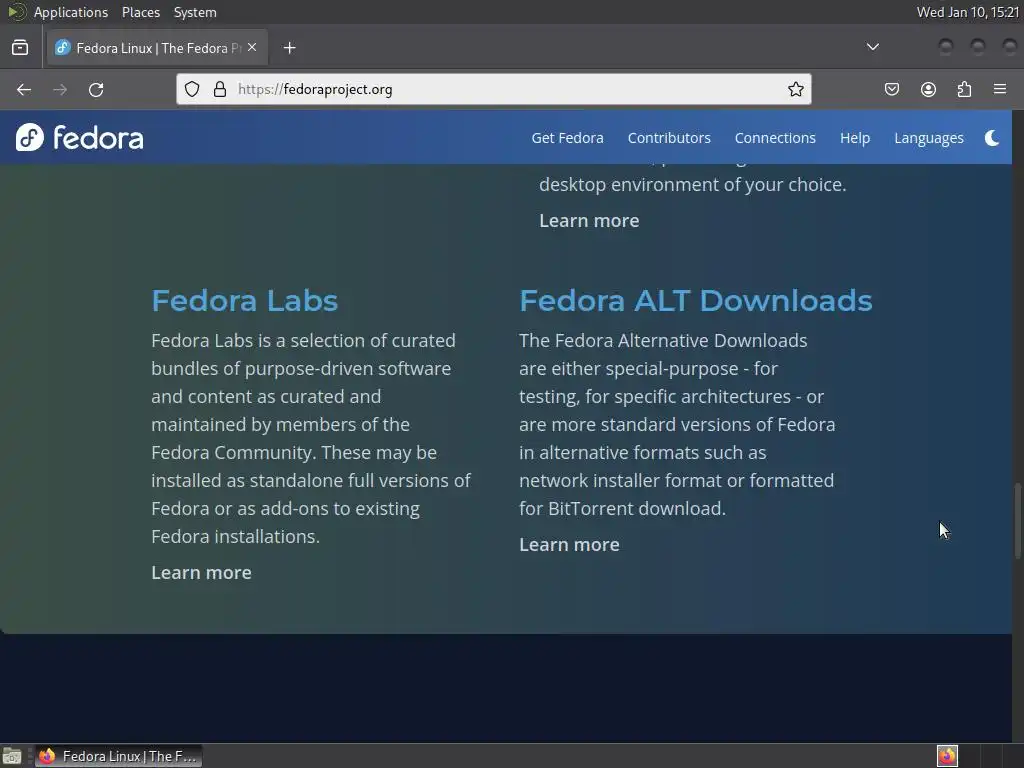Click the URL address bar
This screenshot has width=1024, height=768.
(494, 89)
